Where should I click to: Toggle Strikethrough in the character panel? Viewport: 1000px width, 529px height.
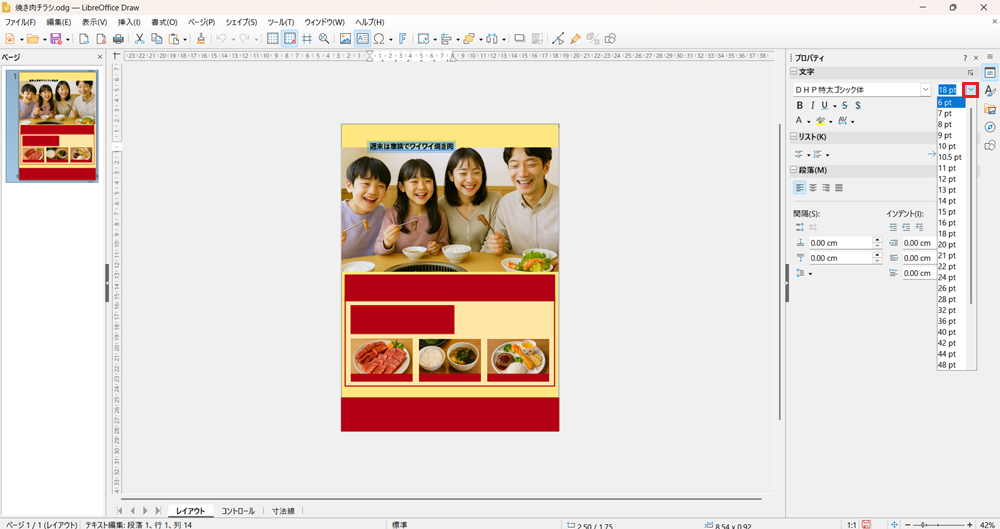(x=845, y=105)
